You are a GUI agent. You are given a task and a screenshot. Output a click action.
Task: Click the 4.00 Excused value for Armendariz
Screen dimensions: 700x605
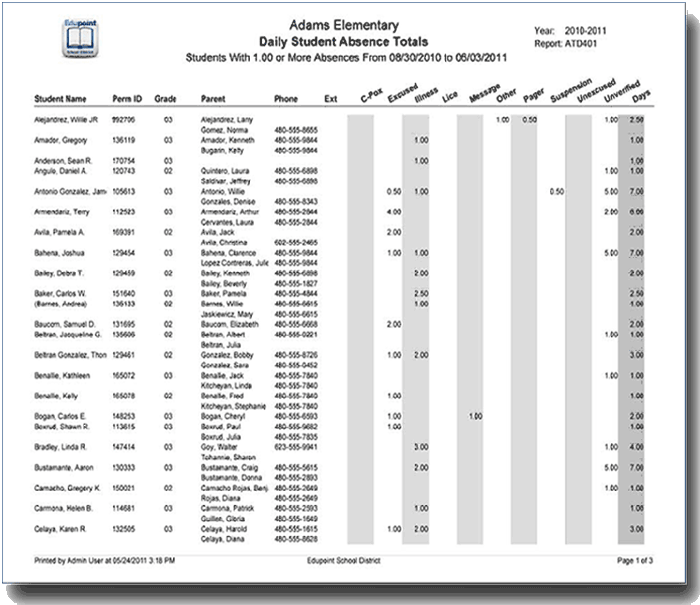[x=394, y=212]
